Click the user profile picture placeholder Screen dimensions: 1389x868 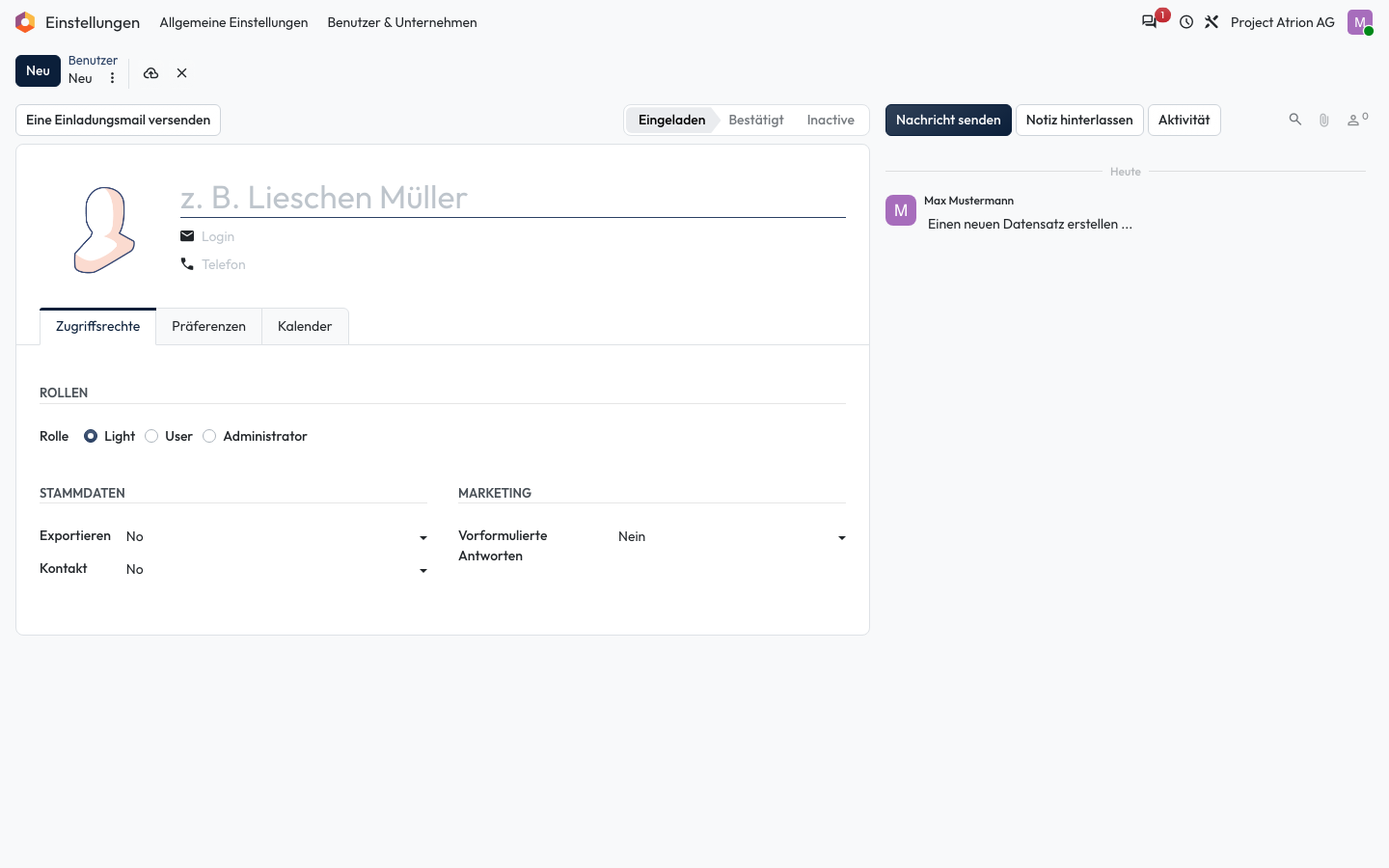[x=105, y=230]
